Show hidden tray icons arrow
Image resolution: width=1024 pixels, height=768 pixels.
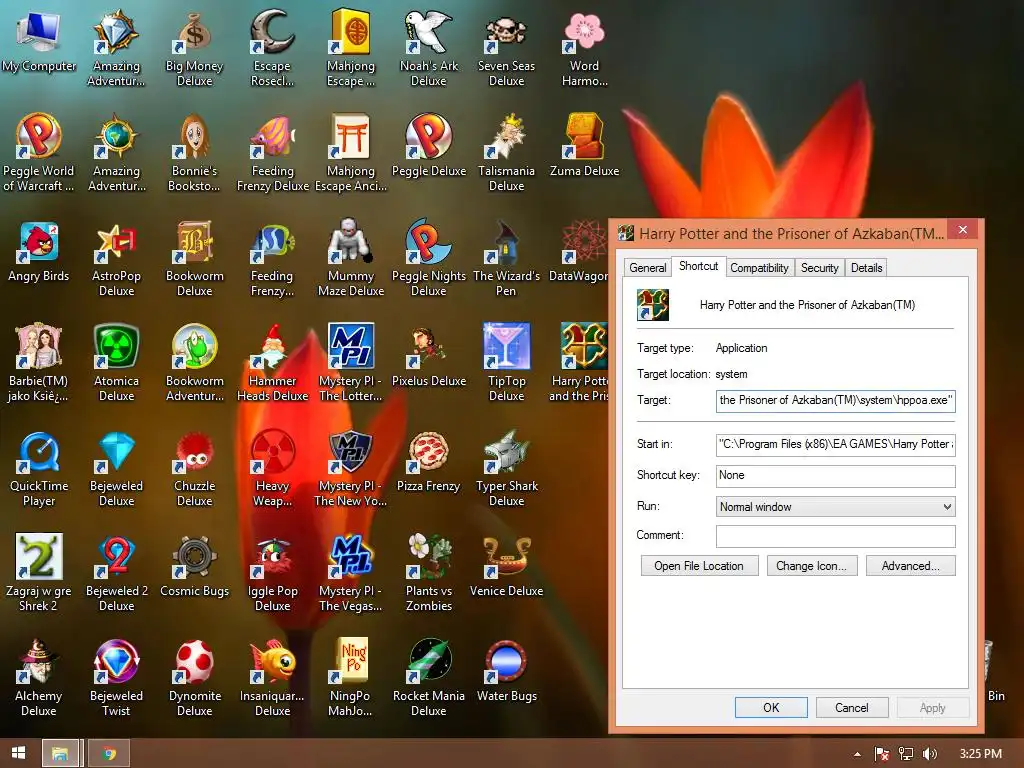(x=857, y=754)
